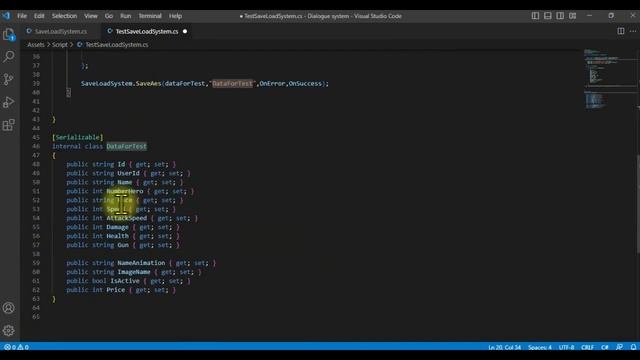This screenshot has width=640, height=360.
Task: Change the CRLF line ending
Action: tap(587, 347)
